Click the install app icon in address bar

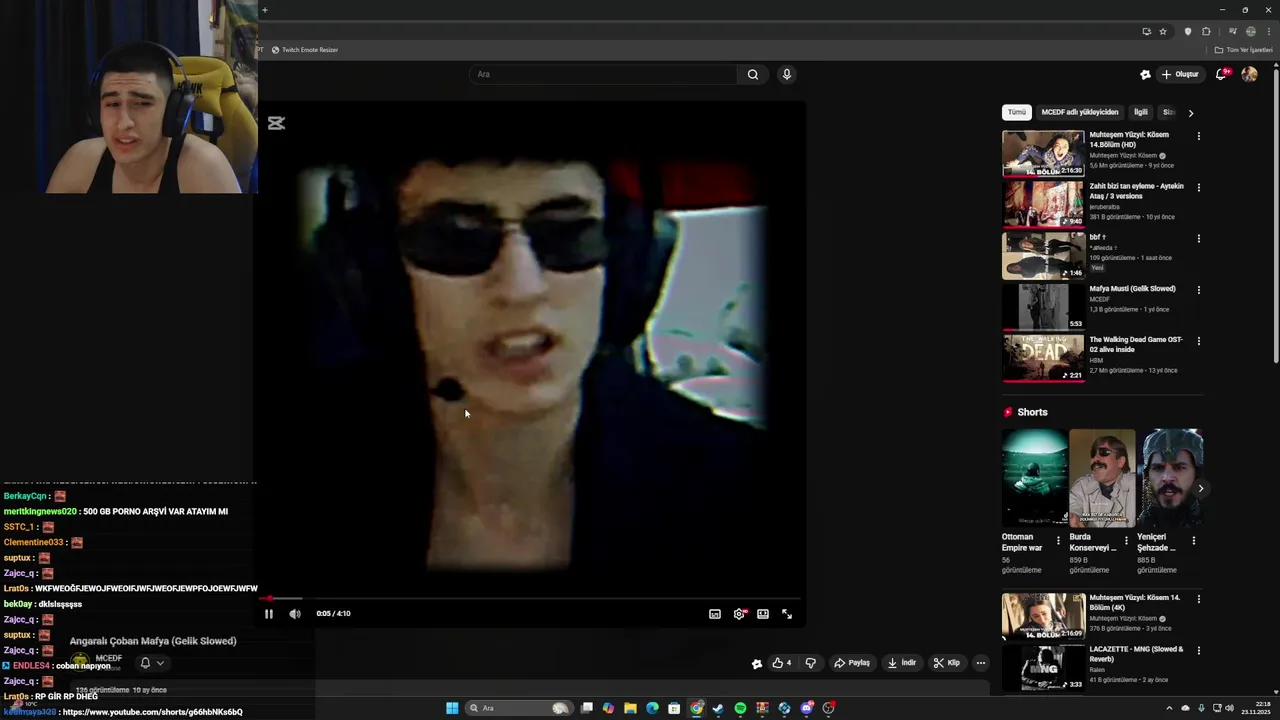tap(1146, 31)
